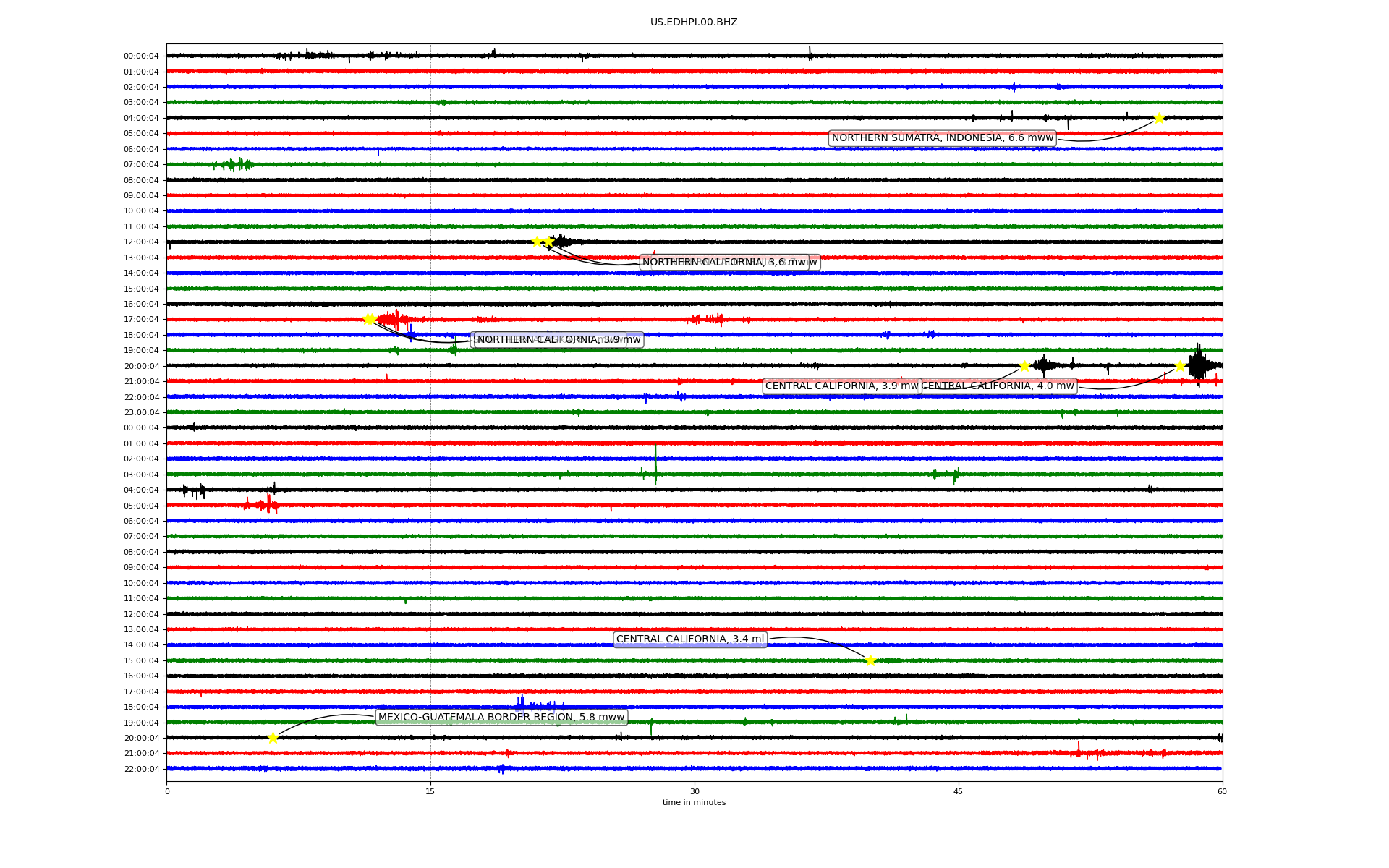Click the CENTRAL CALIFORNIA, 4.0 mw label

(1001, 386)
